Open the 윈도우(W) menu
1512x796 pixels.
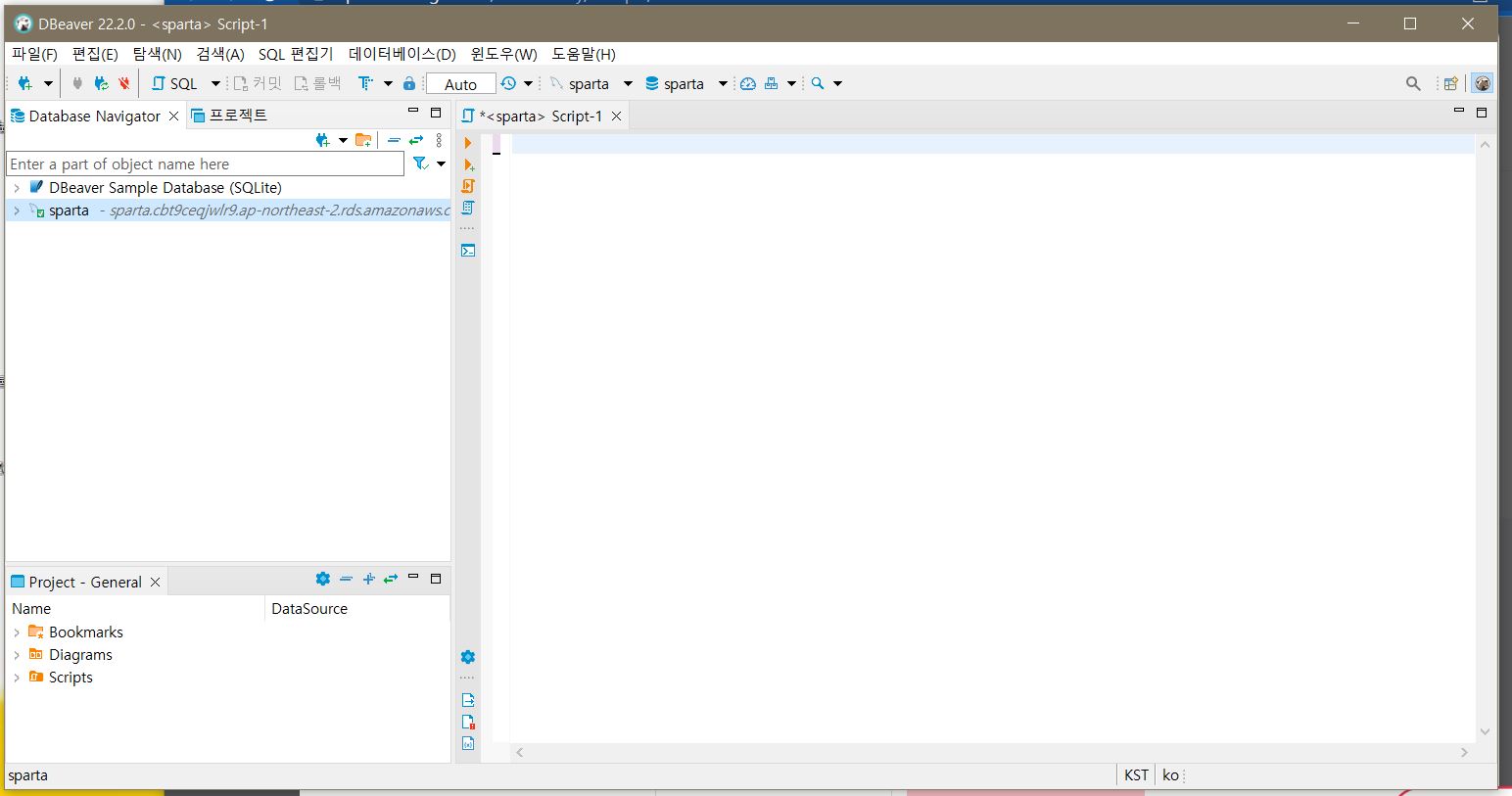(503, 54)
